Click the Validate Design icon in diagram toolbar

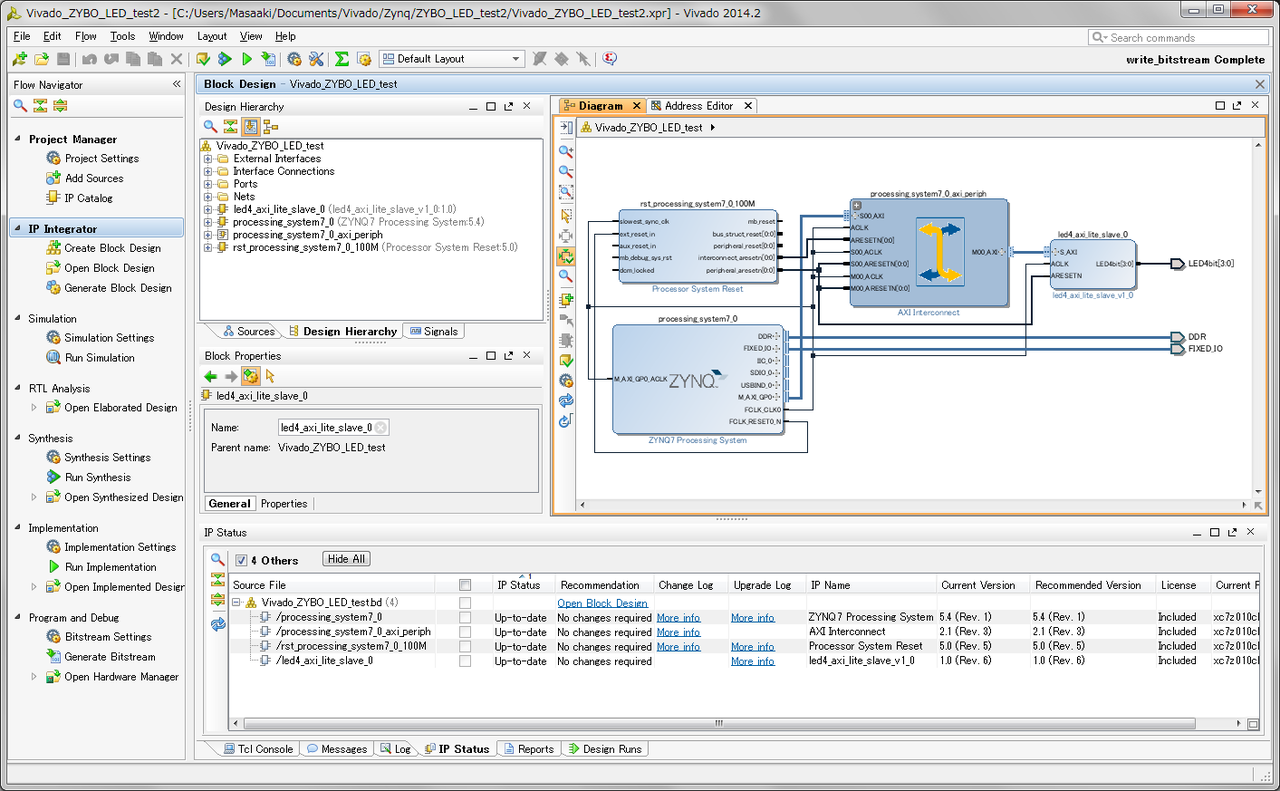point(566,360)
